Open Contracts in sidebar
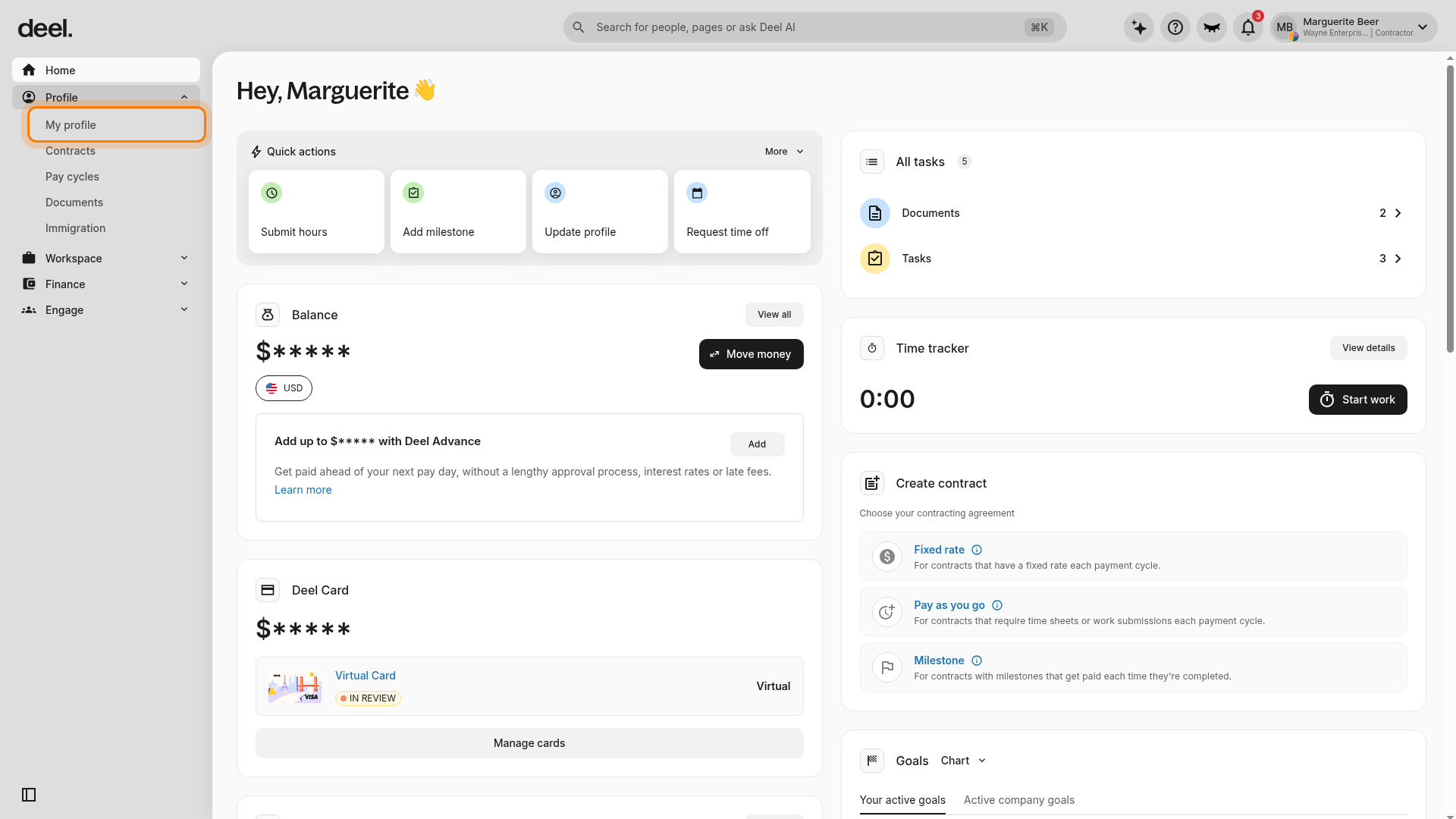Screen dimensions: 1456x819 click(71, 151)
